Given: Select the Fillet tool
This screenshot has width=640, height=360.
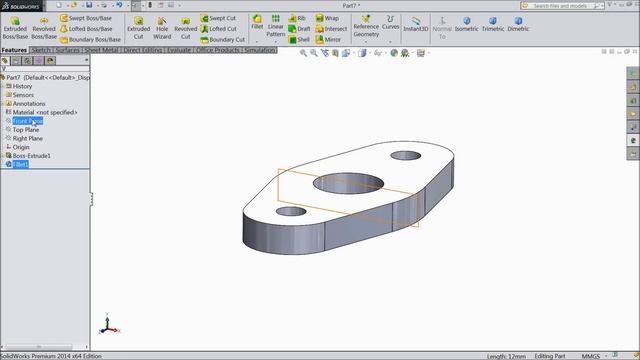Looking at the screenshot, I should [257, 22].
